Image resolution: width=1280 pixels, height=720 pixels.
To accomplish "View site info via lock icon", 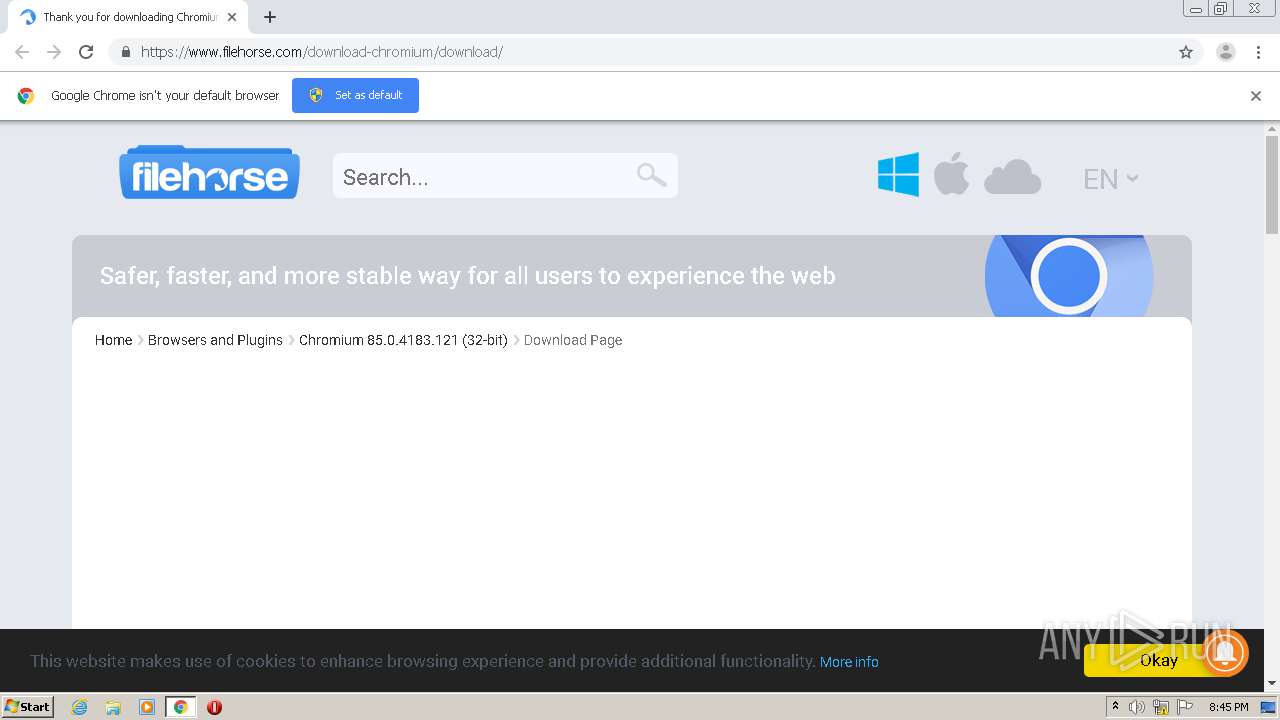I will [125, 52].
